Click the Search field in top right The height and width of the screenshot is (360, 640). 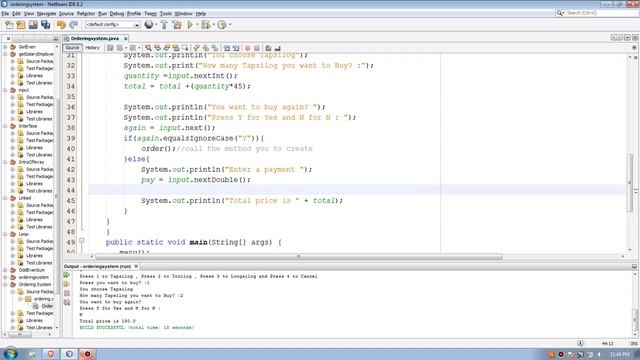tap(602, 13)
